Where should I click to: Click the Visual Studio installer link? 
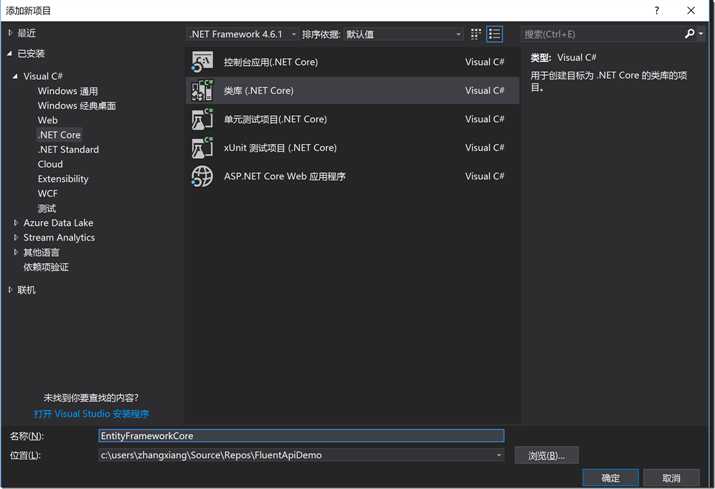[x=91, y=414]
